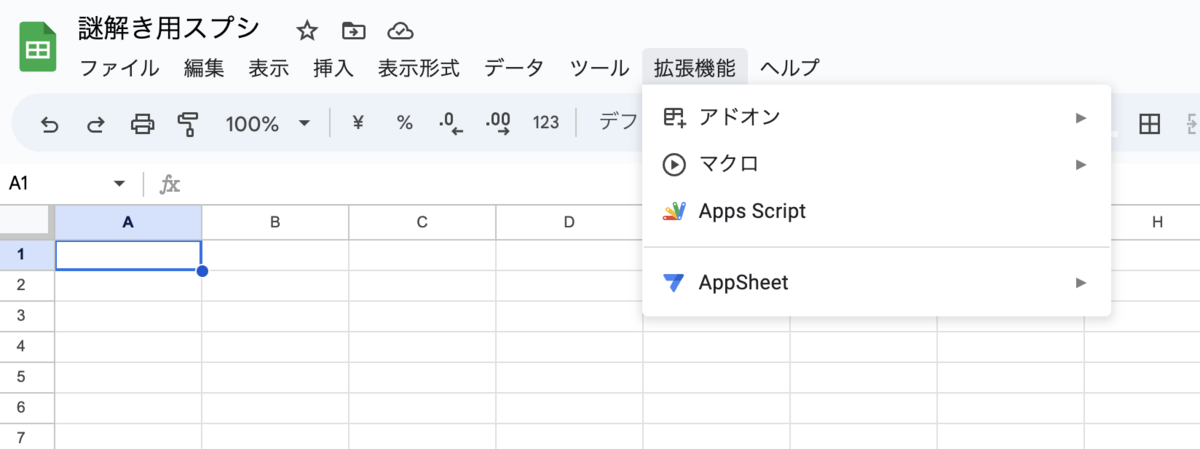Screen dimensions: 1200x449
Task: Click the select-all corner box
Action: tap(27, 223)
